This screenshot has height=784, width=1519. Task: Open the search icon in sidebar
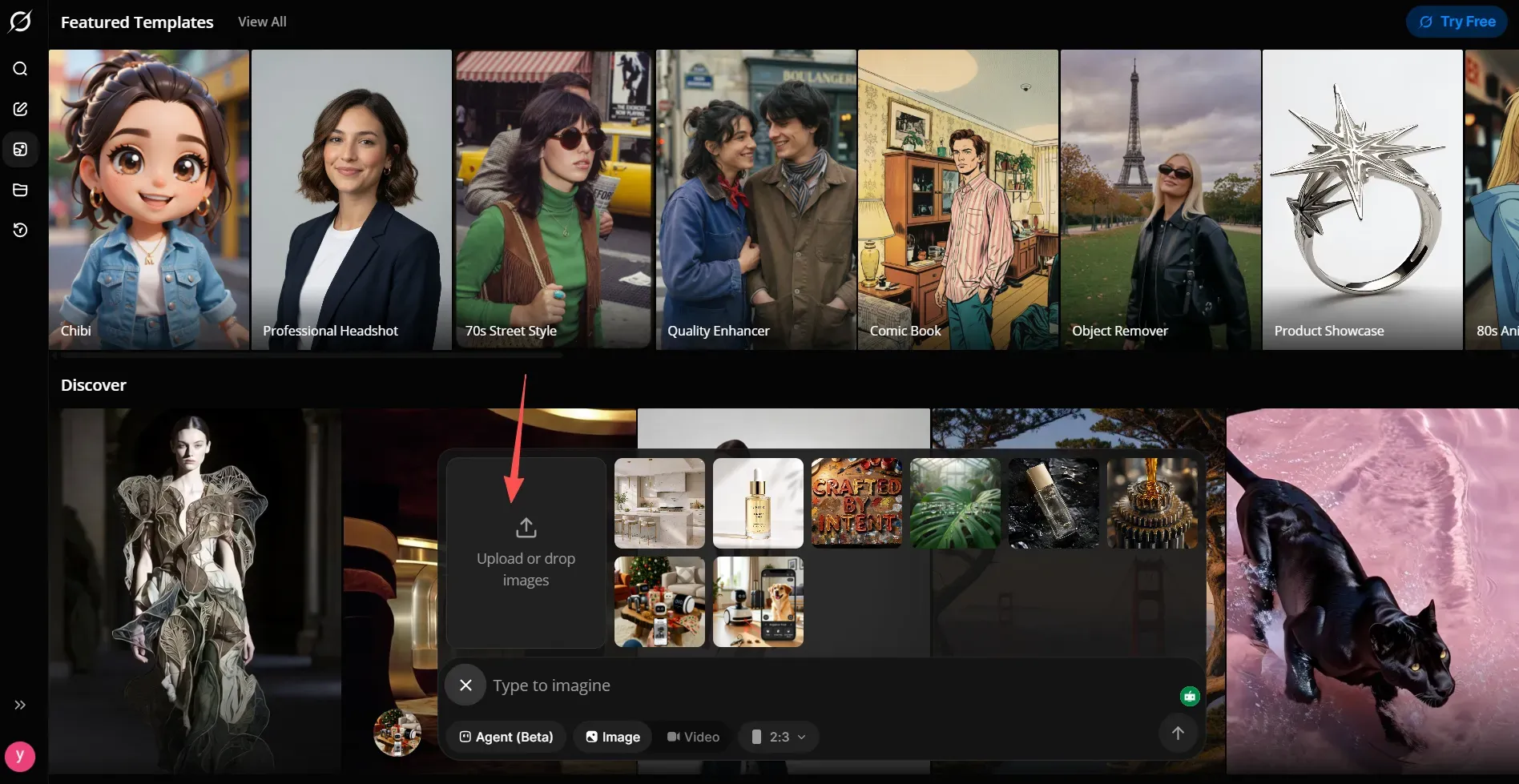point(20,69)
